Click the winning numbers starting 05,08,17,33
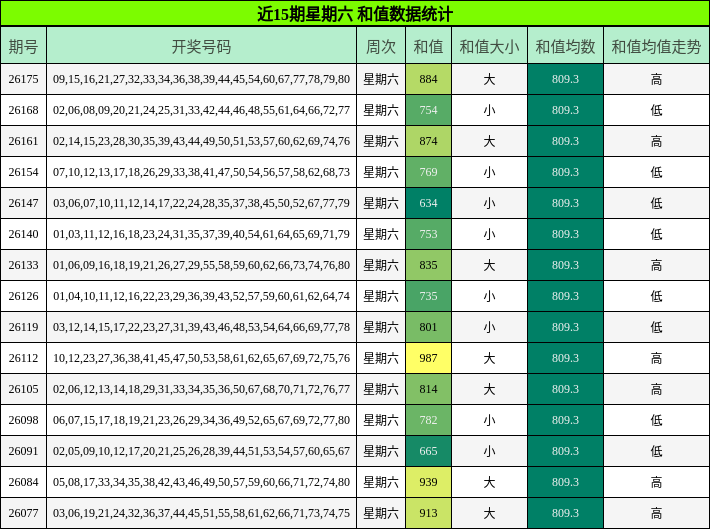This screenshot has width=710, height=529. (201, 482)
